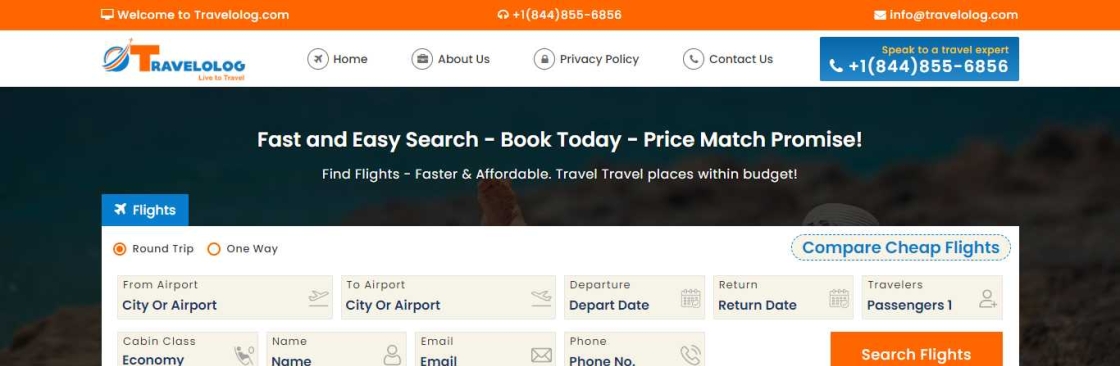Screen dimensions: 1120x366
Task: Click the Speak to a travel expert button
Action: 919,59
